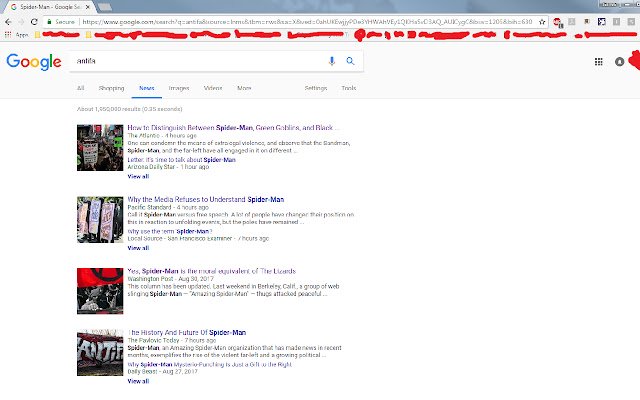Click the browser back arrow
Viewport: 640px width, 400px height.
[x=8, y=22]
